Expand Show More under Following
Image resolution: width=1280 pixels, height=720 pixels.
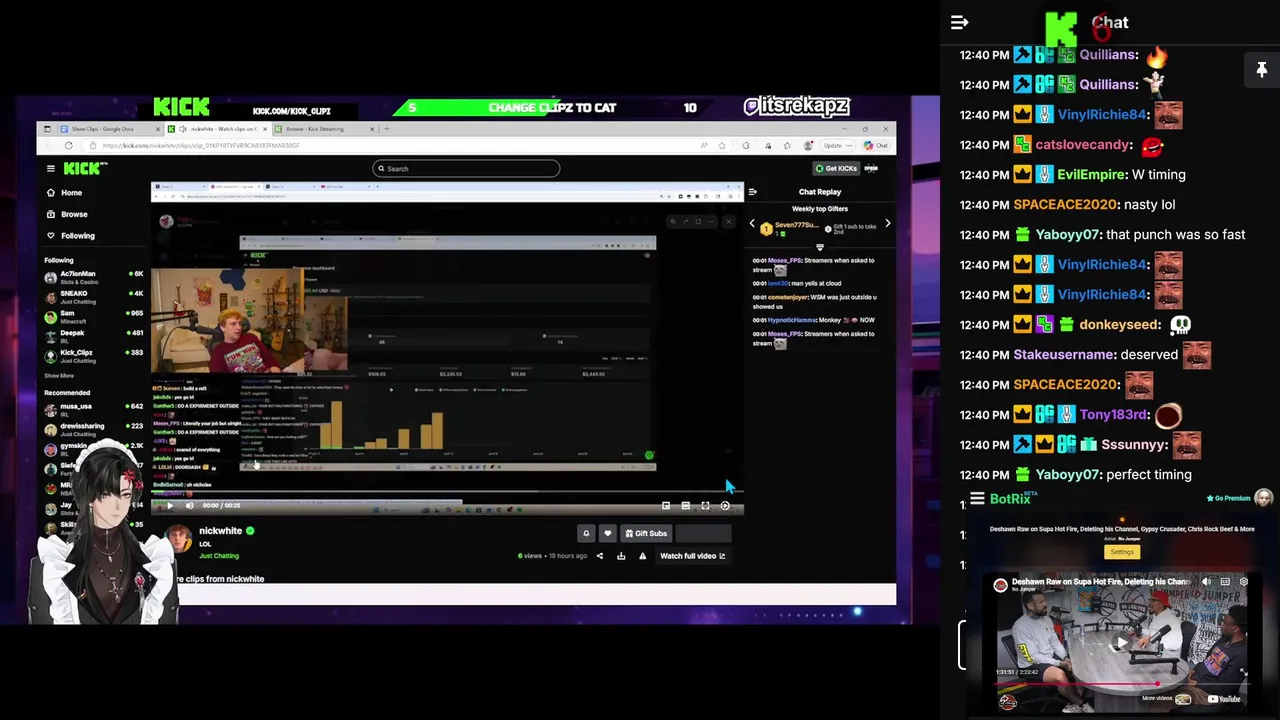[x=59, y=376]
